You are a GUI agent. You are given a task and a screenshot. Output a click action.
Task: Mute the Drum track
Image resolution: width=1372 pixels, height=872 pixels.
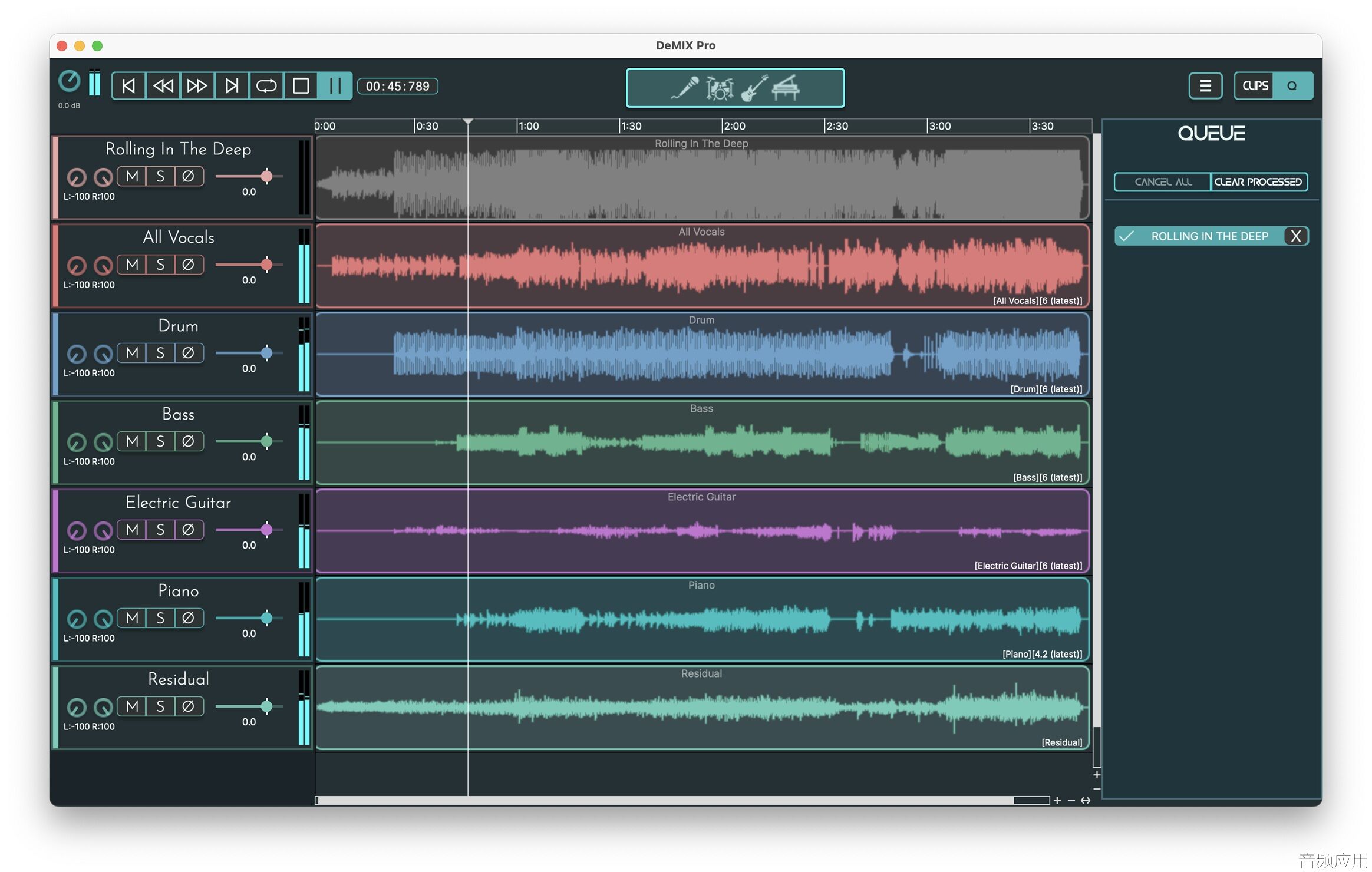pyautogui.click(x=132, y=353)
